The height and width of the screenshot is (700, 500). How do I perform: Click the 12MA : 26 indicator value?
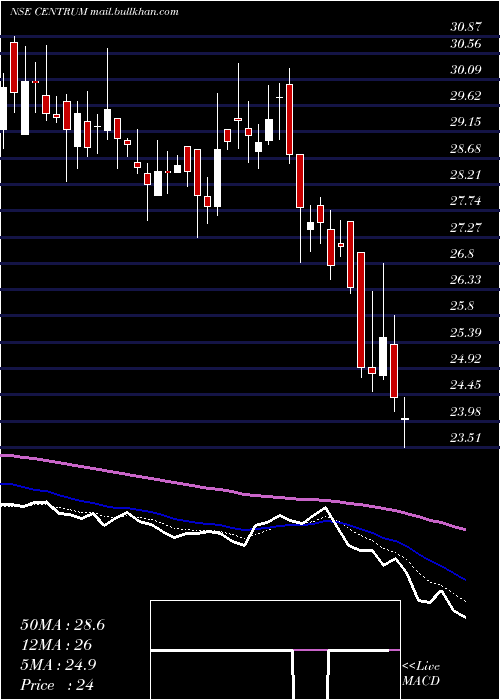(x=55, y=645)
